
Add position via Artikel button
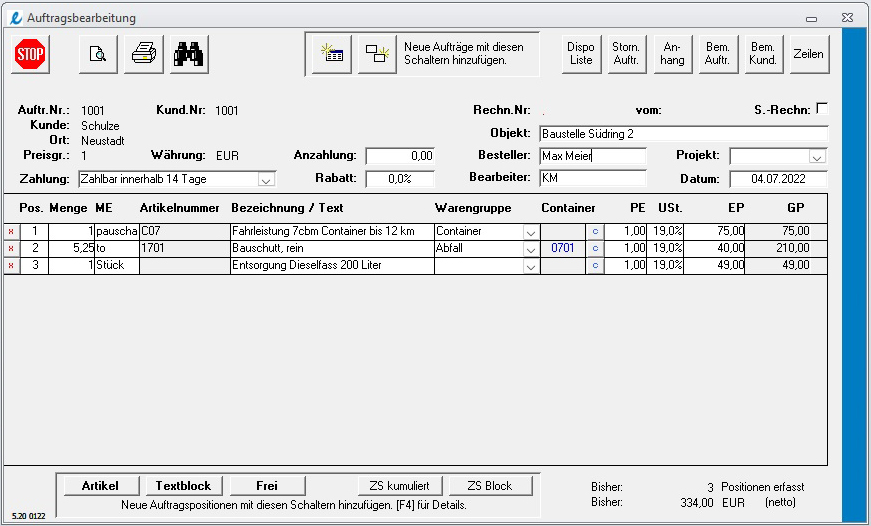coord(101,485)
